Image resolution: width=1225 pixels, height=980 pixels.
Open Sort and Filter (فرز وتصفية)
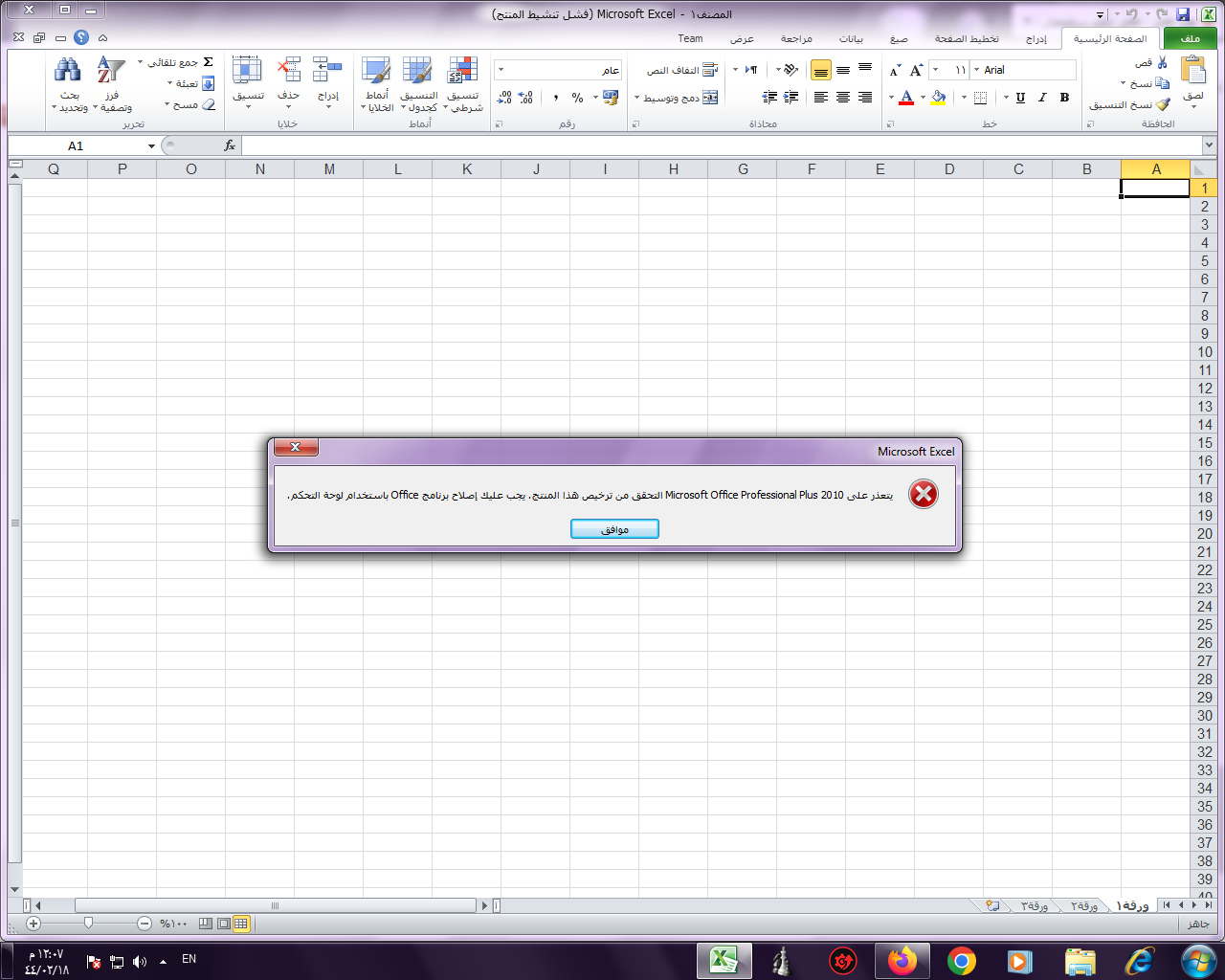(112, 85)
